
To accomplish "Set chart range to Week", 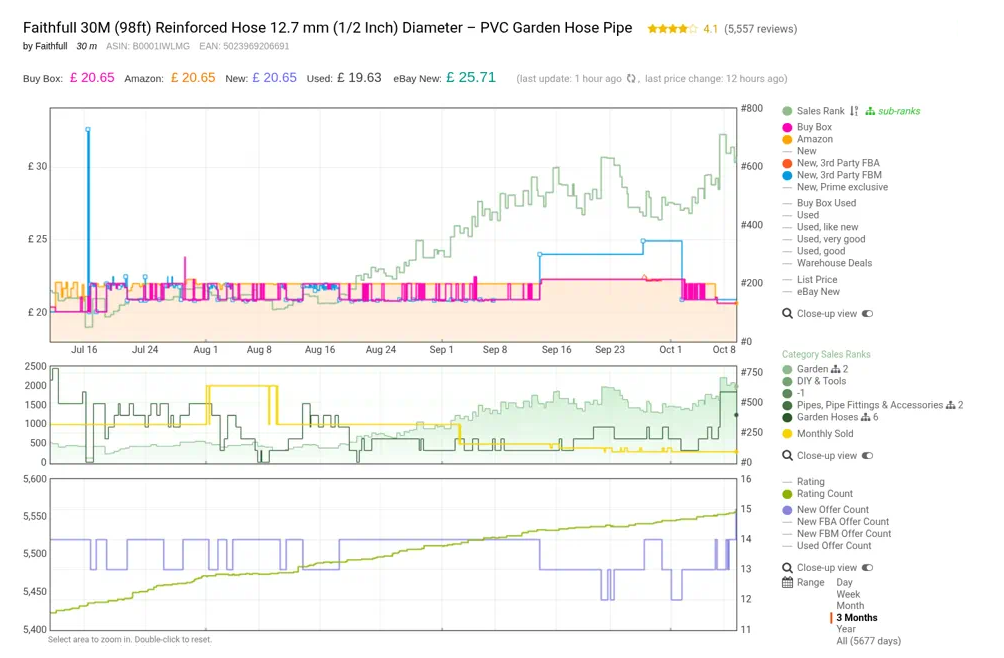I will (x=848, y=594).
